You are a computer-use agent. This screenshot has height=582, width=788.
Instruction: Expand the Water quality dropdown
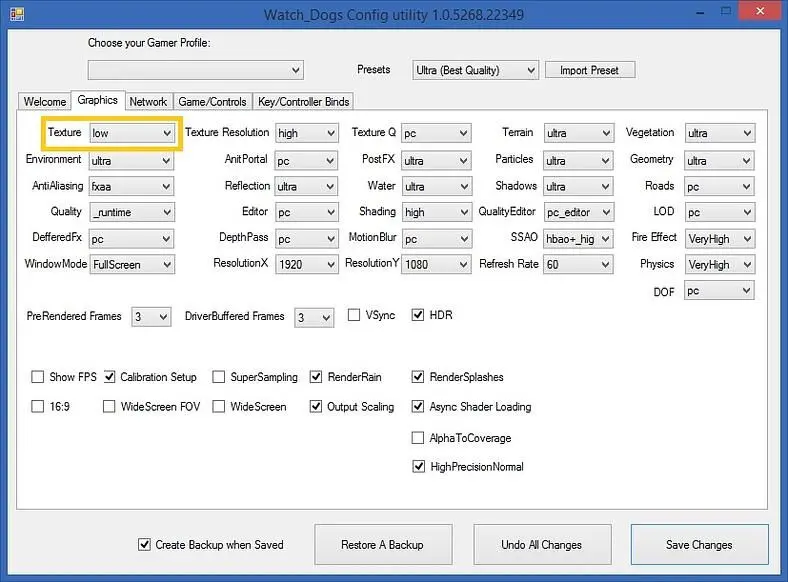click(436, 186)
